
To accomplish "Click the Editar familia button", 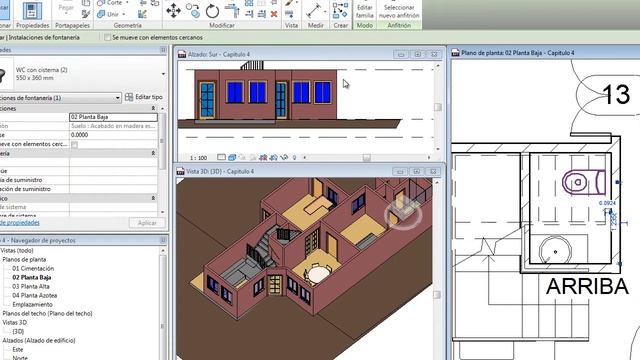I will point(364,11).
